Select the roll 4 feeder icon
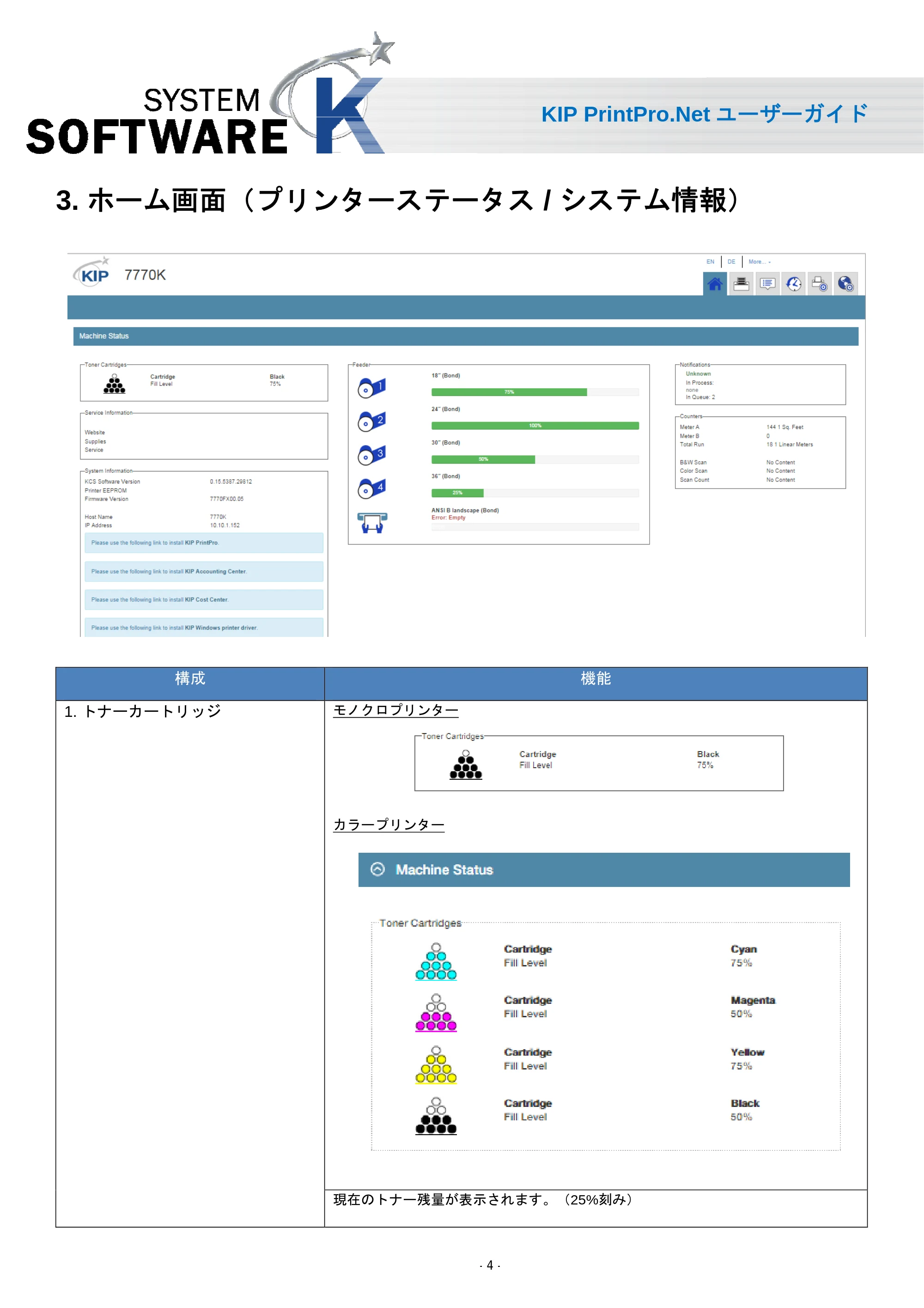The height and width of the screenshot is (1308, 924). point(372,488)
